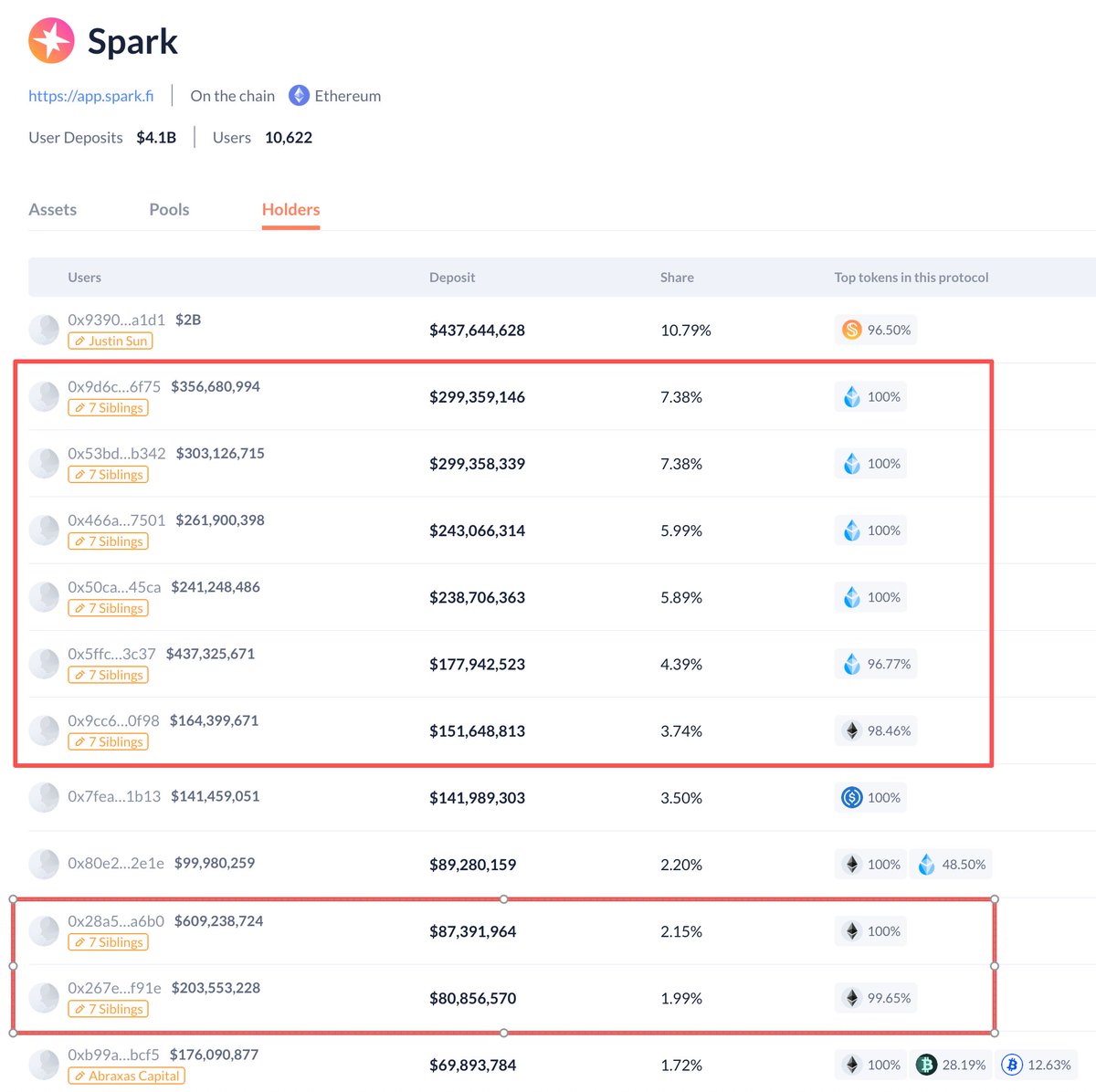This screenshot has height=1092, width=1096.
Task: Click 7 Siblings tag under 0x50ca...45ca
Action: (108, 607)
